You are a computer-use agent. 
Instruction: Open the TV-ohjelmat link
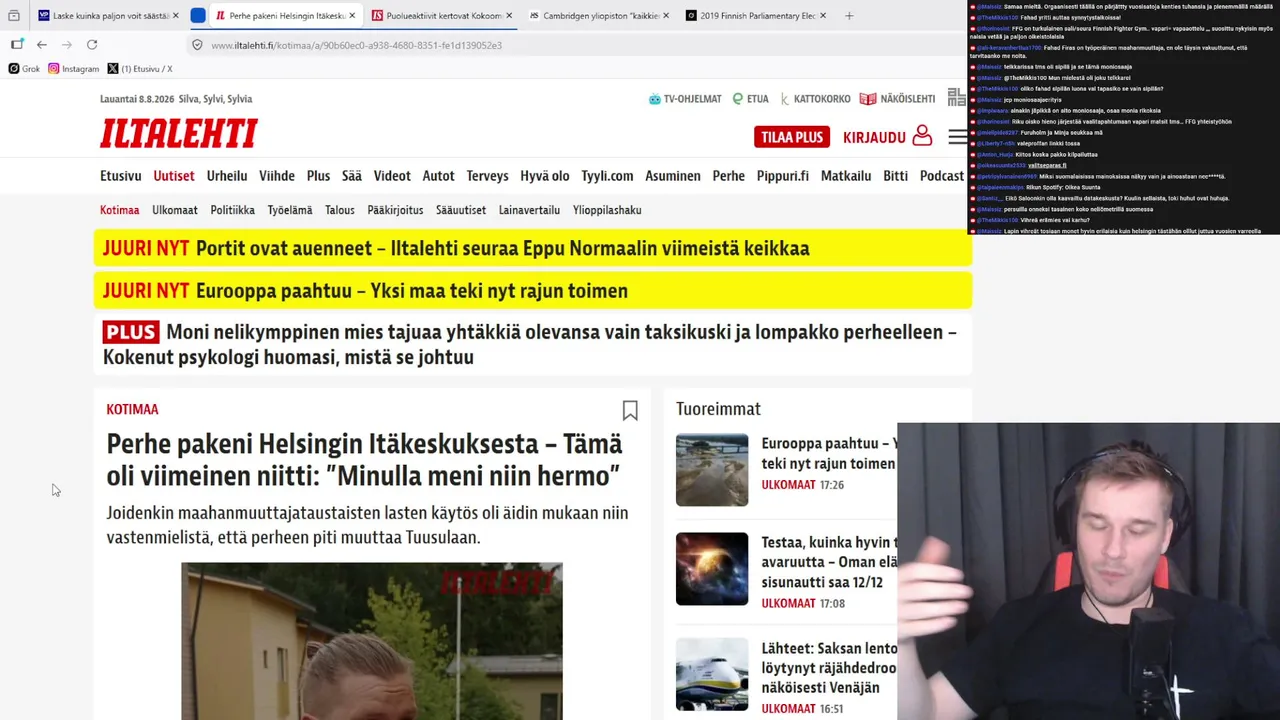click(x=685, y=99)
